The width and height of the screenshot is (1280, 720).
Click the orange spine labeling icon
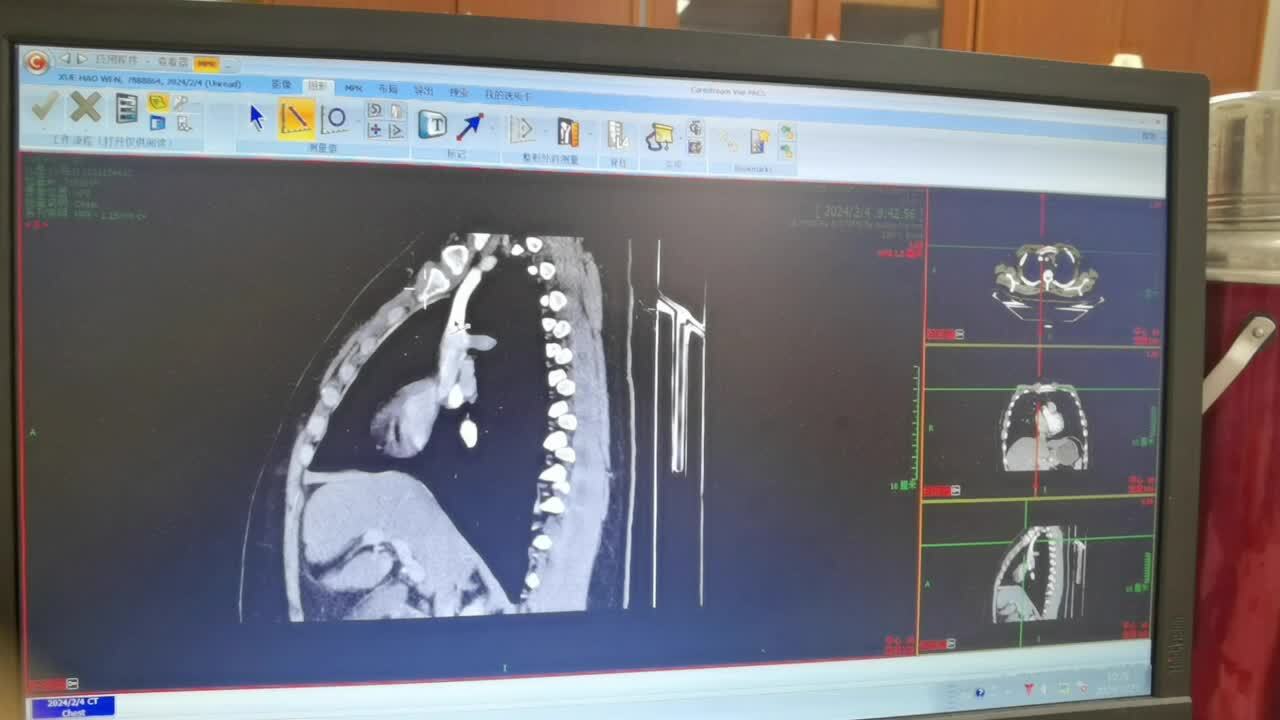(568, 132)
